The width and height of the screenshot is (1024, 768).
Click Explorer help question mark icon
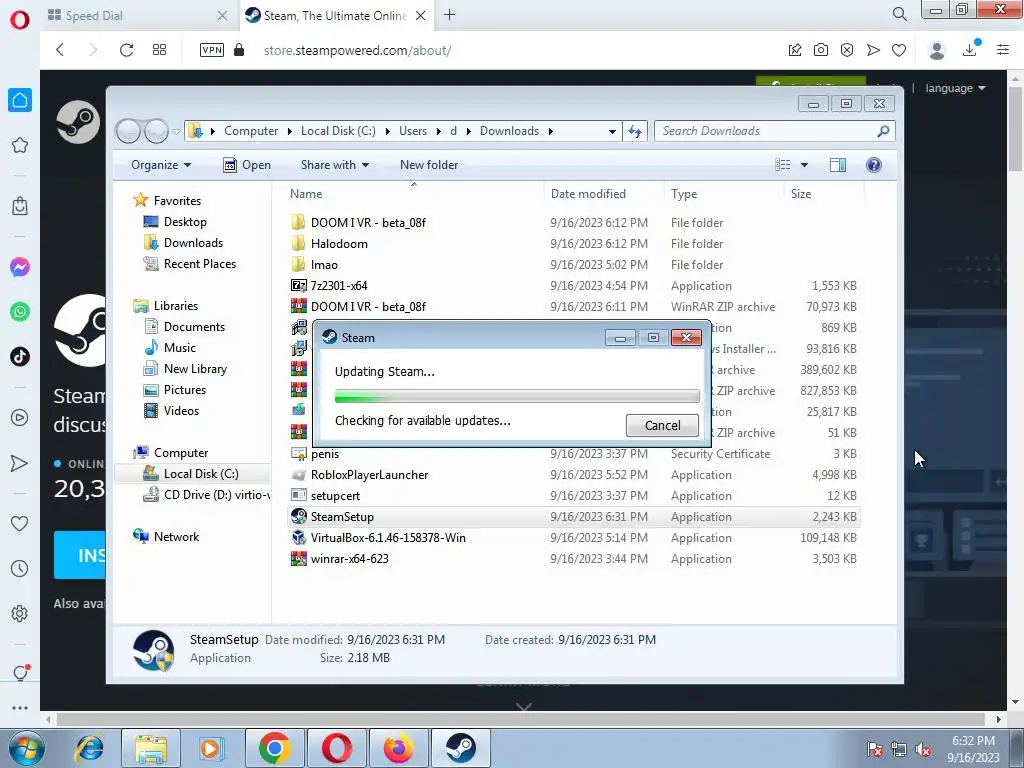point(874,165)
